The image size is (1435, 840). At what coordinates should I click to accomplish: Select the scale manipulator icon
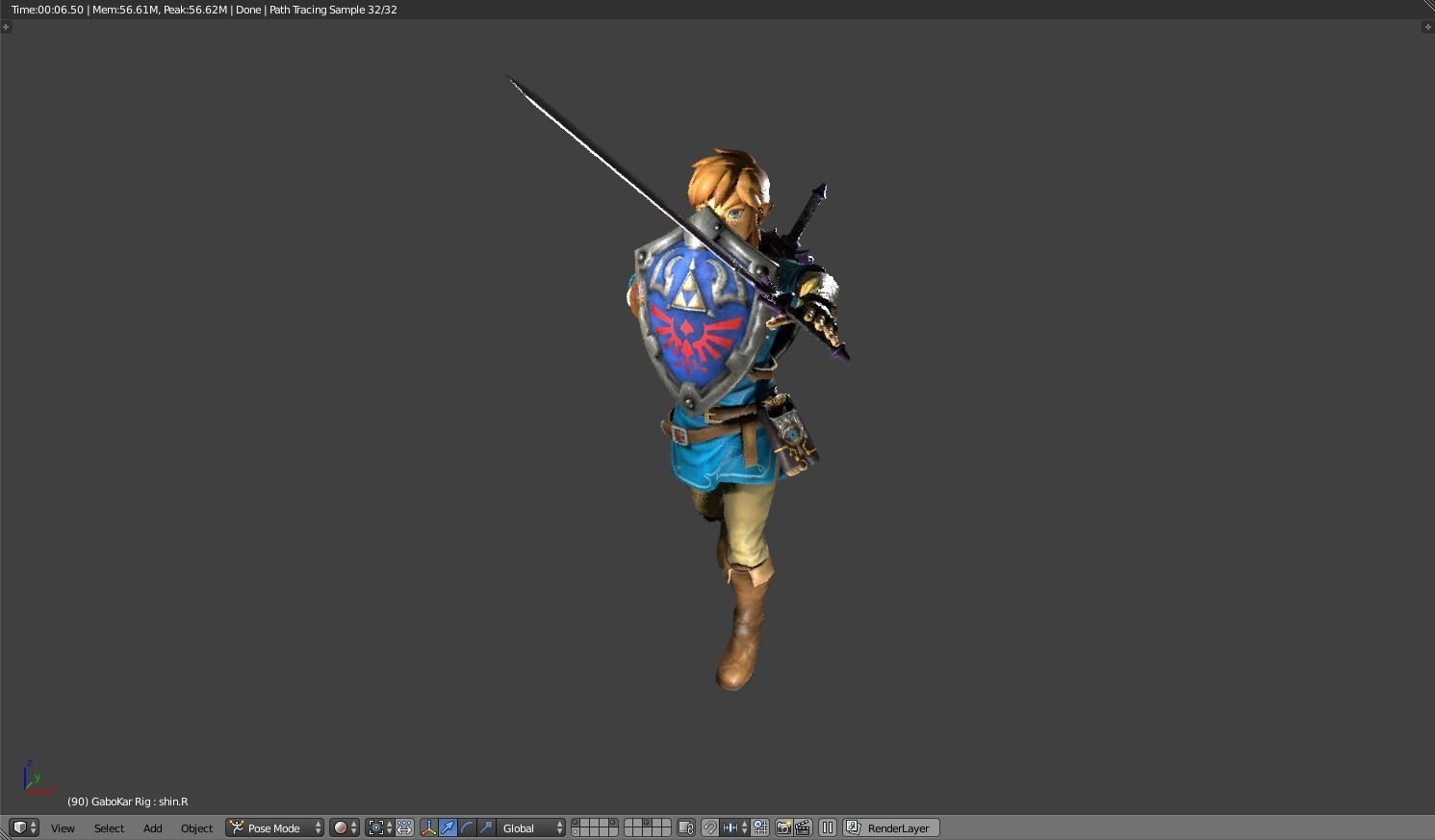pyautogui.click(x=486, y=827)
